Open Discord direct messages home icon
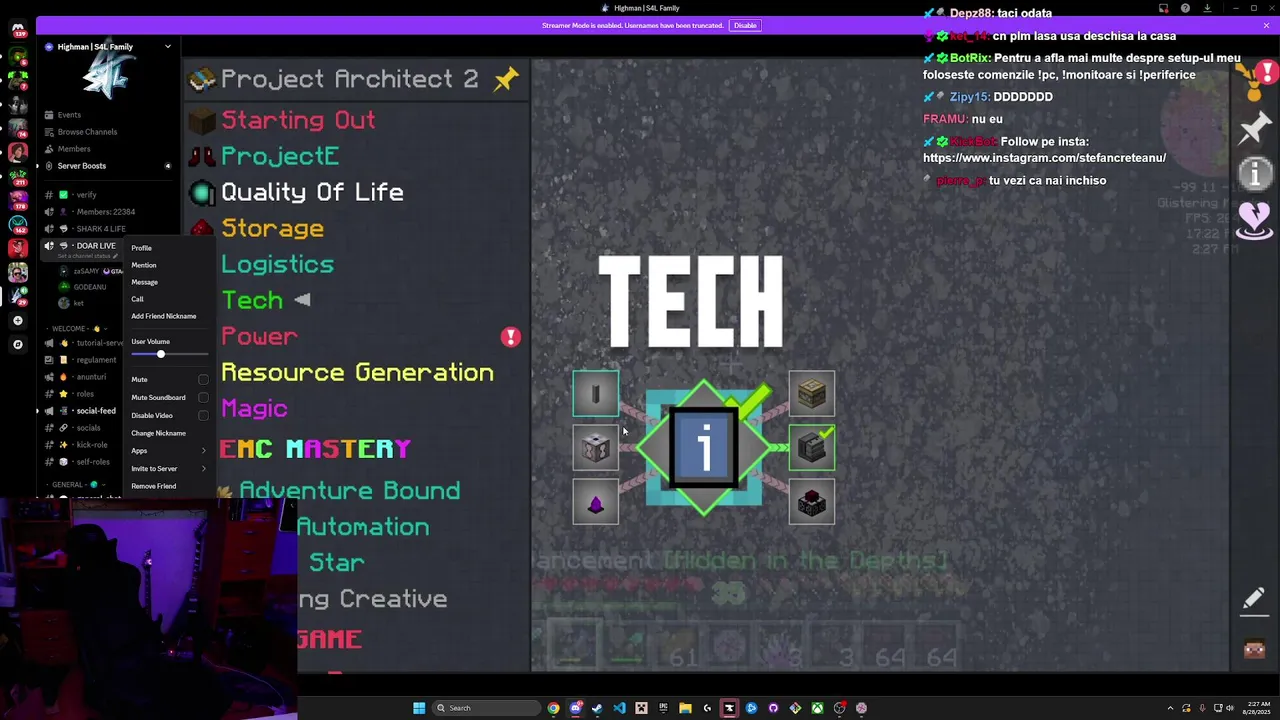 tap(17, 29)
